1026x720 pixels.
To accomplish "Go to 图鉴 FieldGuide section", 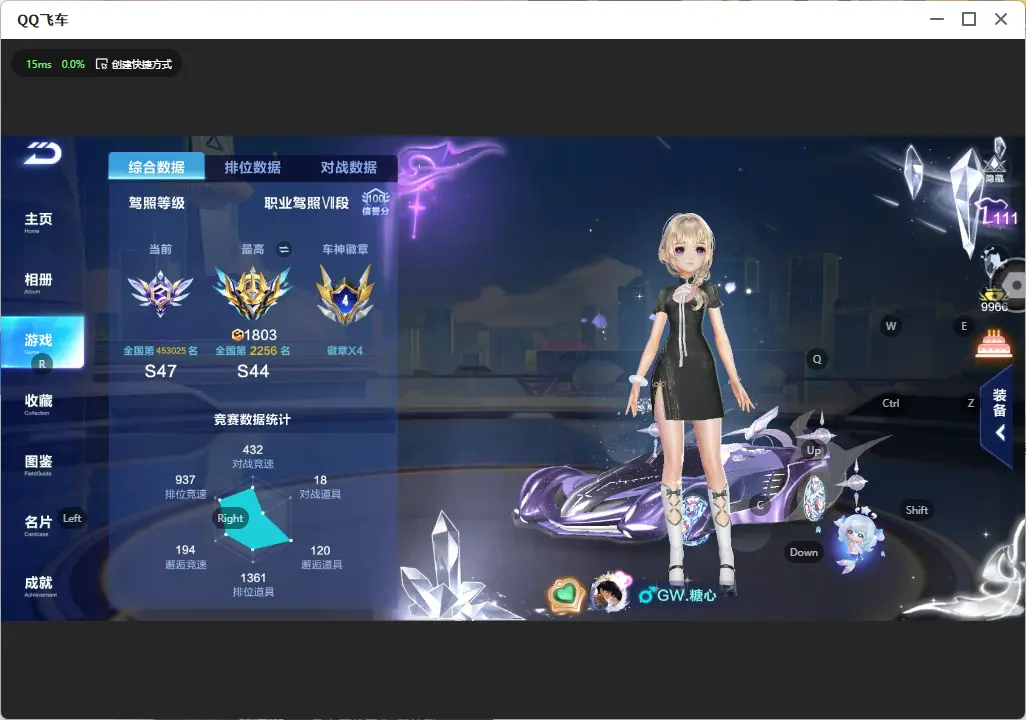I will pyautogui.click(x=38, y=464).
